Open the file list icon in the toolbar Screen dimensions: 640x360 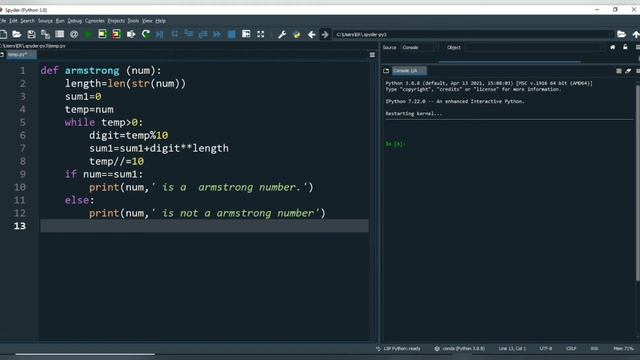pos(60,34)
